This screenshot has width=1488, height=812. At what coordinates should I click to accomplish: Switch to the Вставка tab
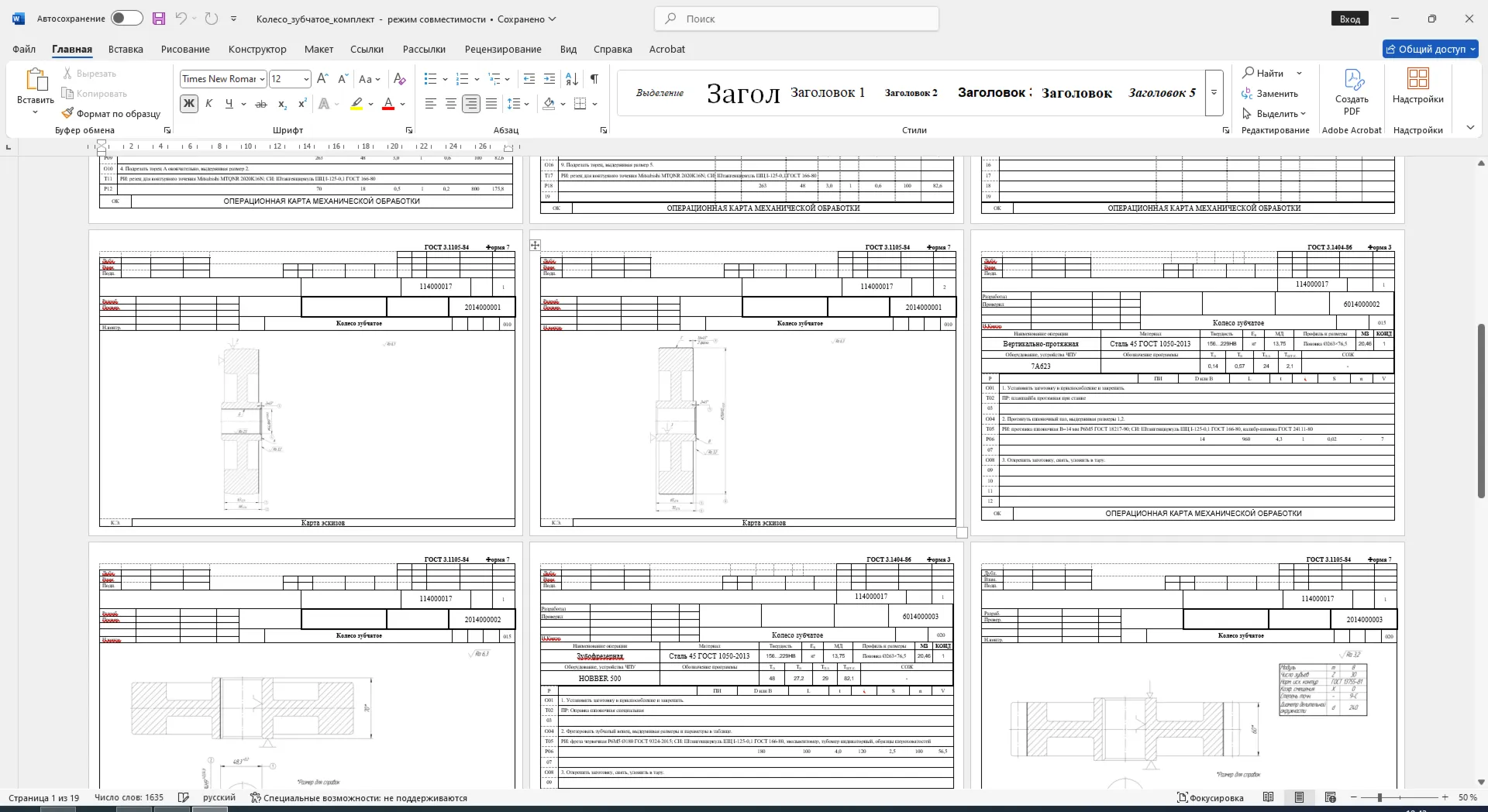click(126, 49)
